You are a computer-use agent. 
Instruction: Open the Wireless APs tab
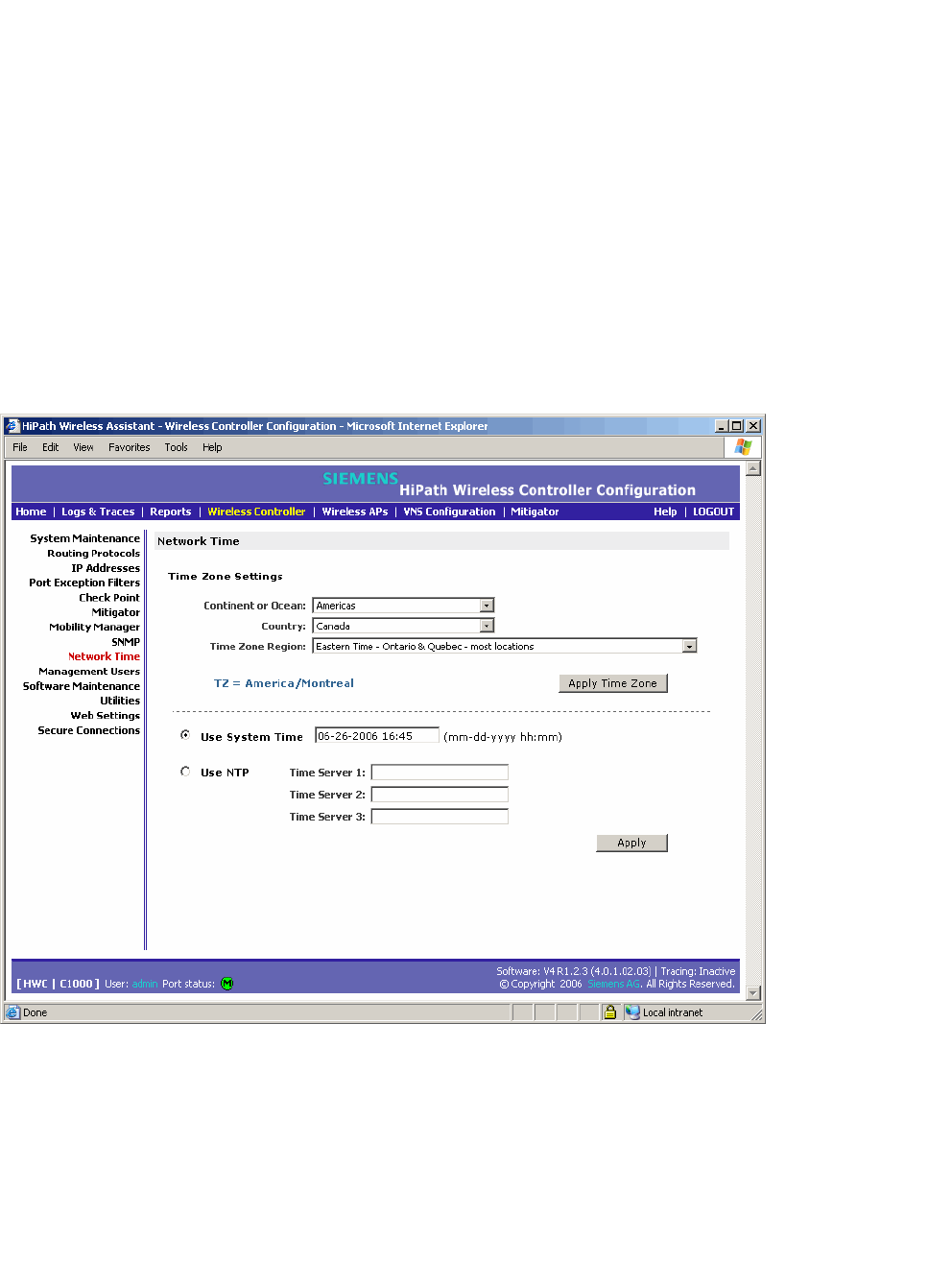click(355, 512)
